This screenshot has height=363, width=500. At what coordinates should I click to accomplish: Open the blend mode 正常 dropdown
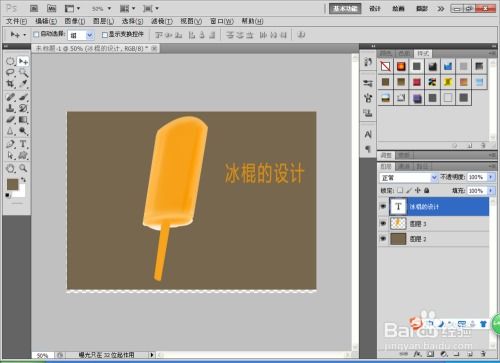434,177
